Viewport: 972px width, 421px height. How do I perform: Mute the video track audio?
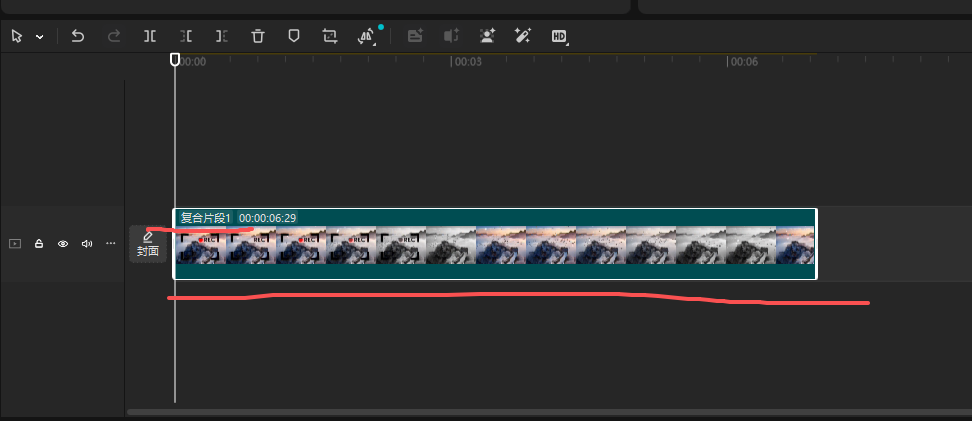pyautogui.click(x=87, y=243)
